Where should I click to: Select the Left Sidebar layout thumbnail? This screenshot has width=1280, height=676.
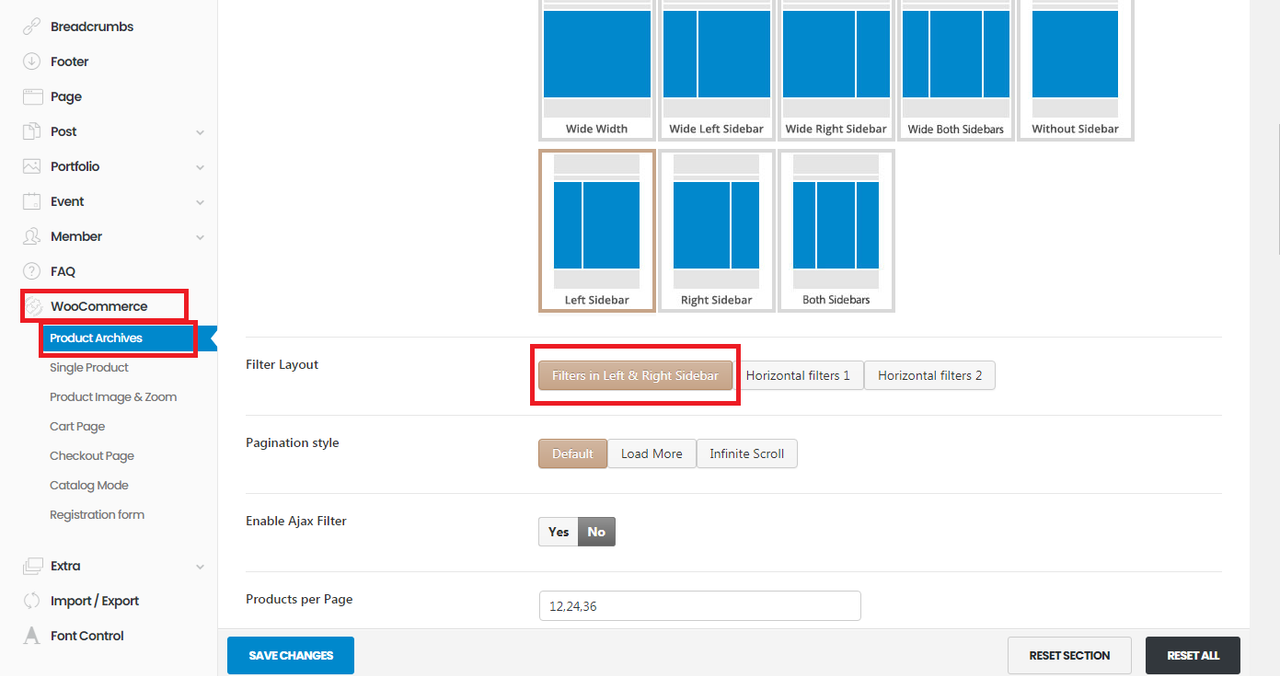tap(597, 231)
